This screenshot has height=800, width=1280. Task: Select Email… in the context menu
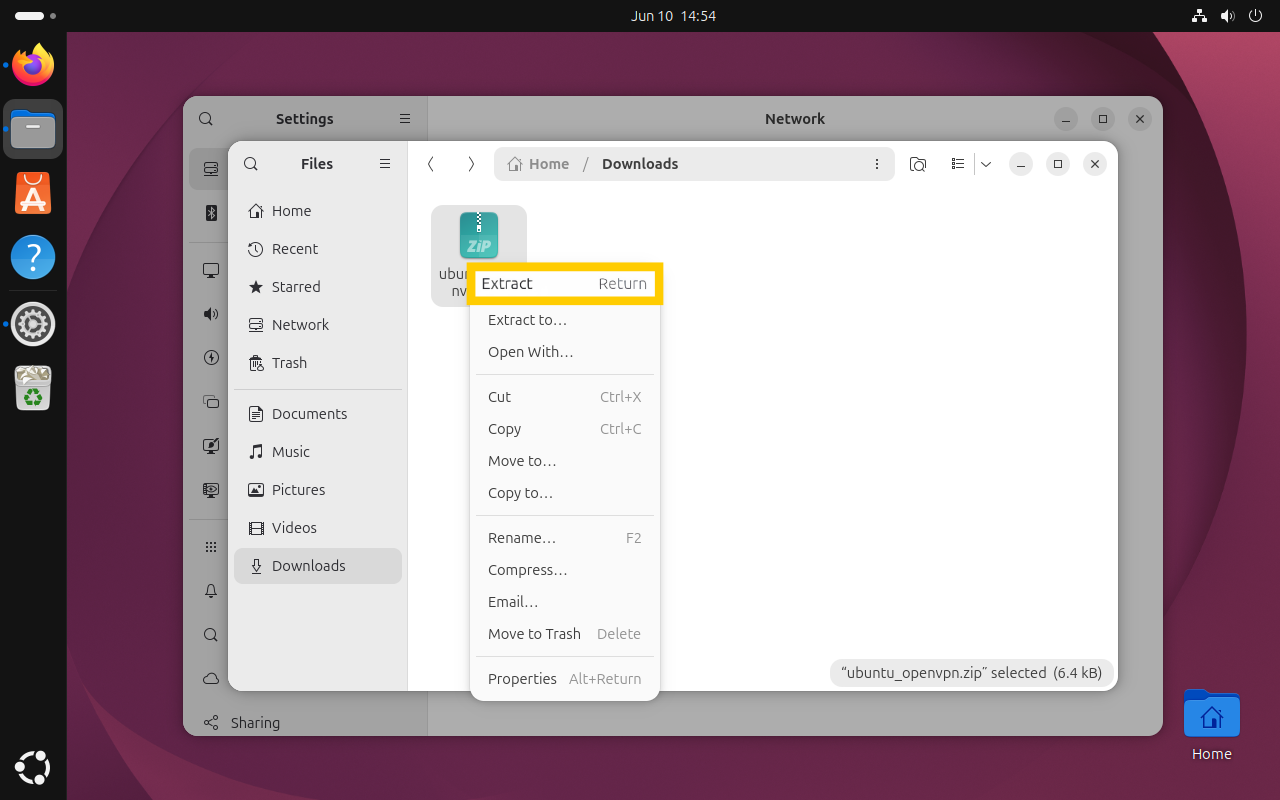tap(564, 602)
